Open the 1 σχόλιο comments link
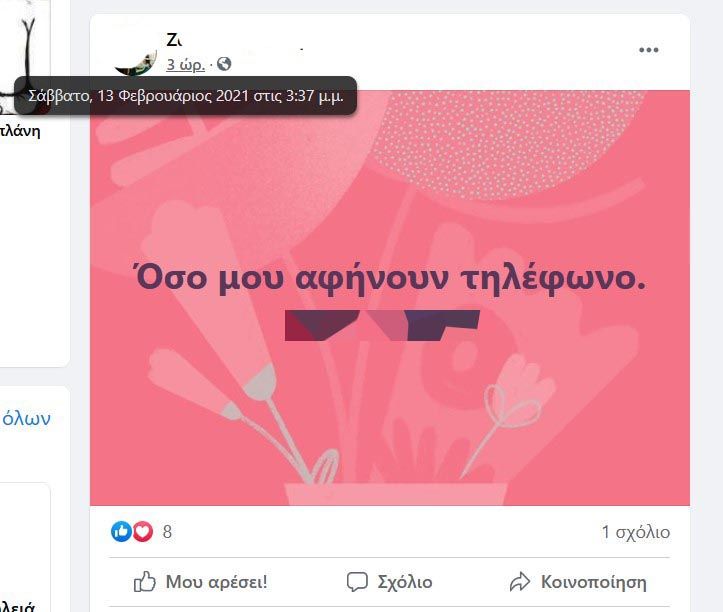723x612 pixels. (635, 532)
